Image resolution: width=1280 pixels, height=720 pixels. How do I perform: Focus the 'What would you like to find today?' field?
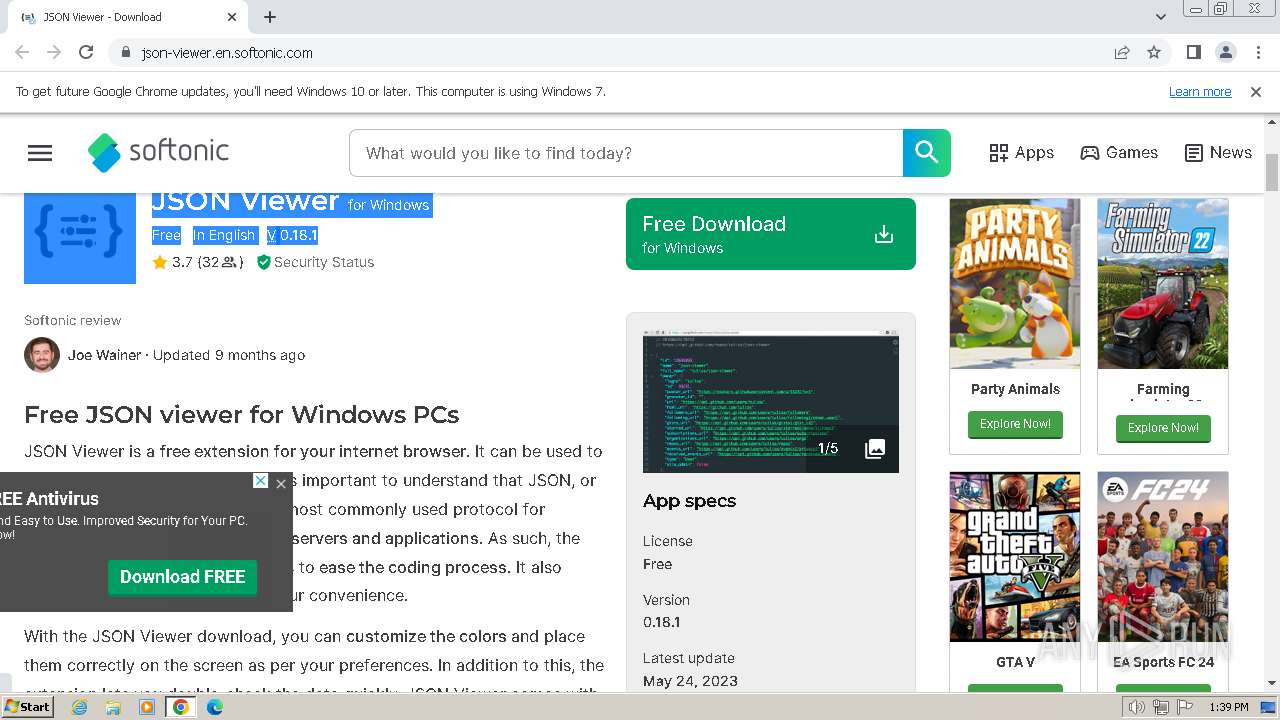coord(626,153)
